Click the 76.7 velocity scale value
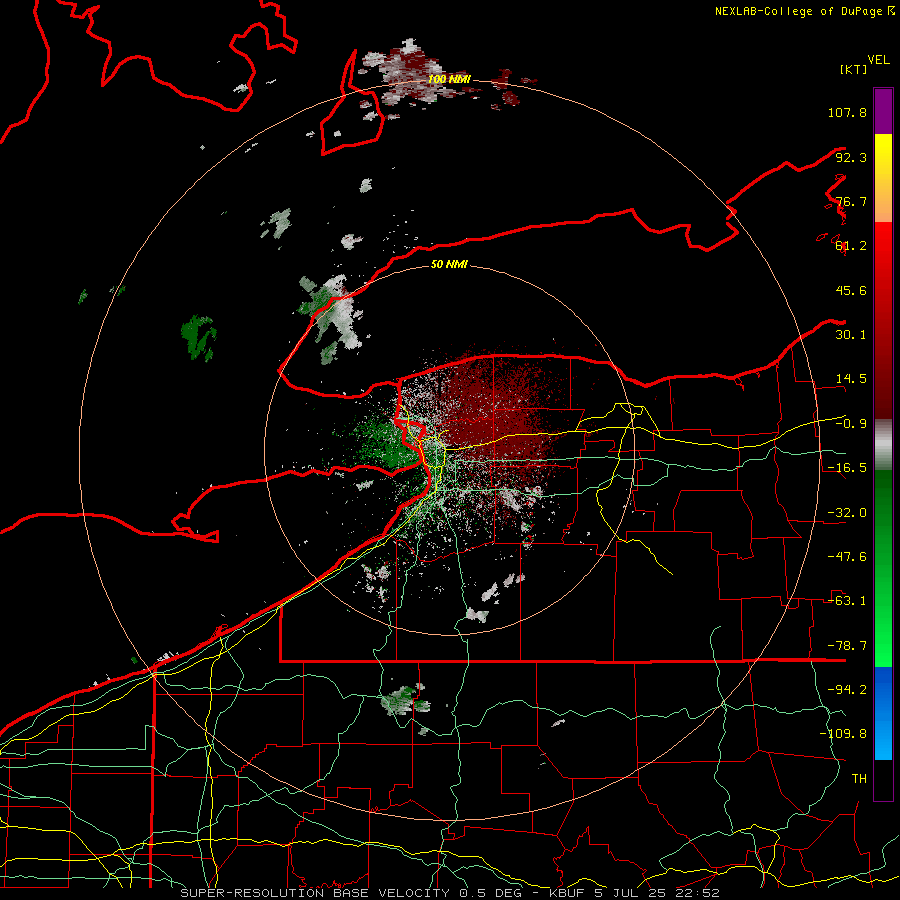The image size is (900, 900). pos(851,201)
